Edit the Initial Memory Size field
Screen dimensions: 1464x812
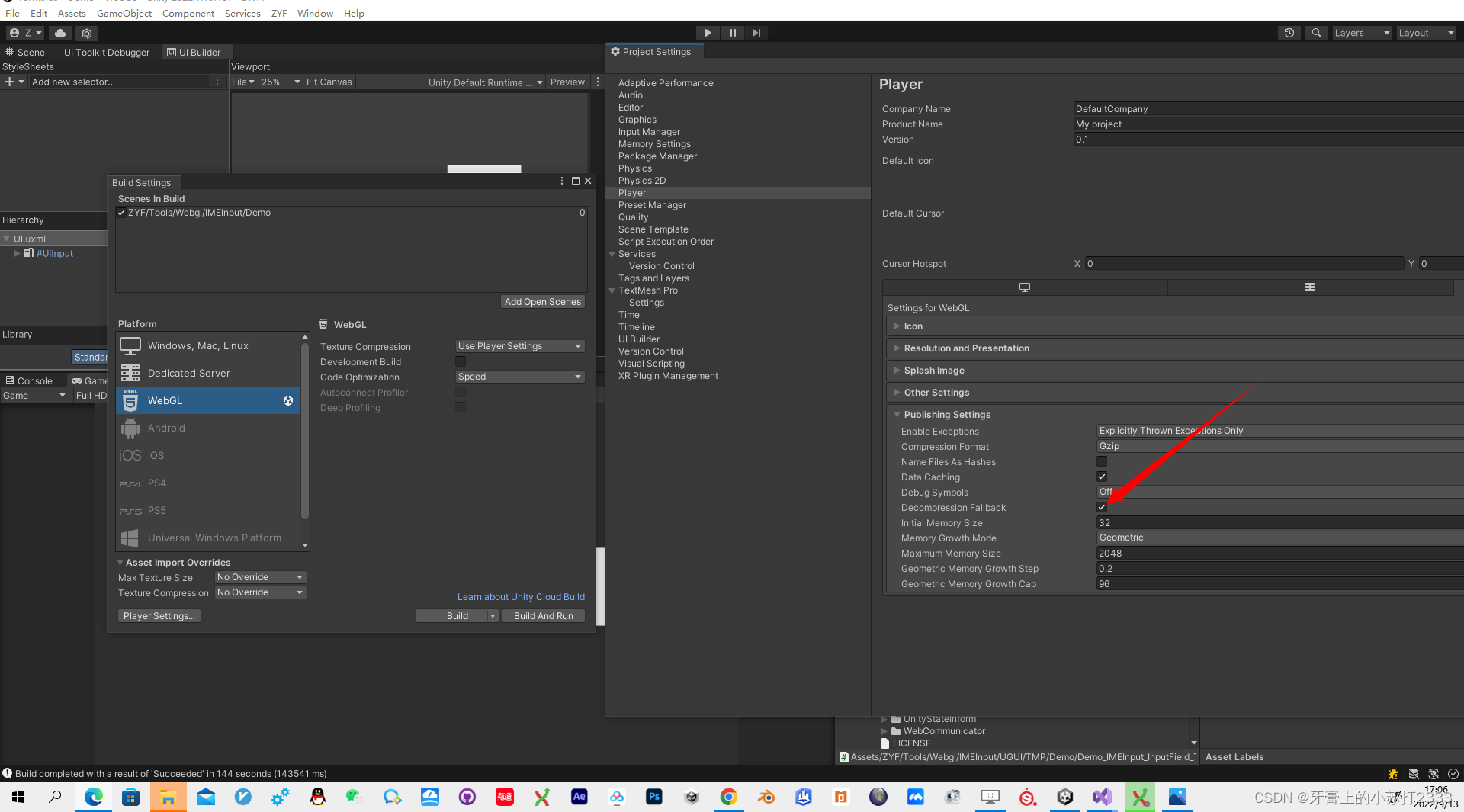[x=1279, y=522]
